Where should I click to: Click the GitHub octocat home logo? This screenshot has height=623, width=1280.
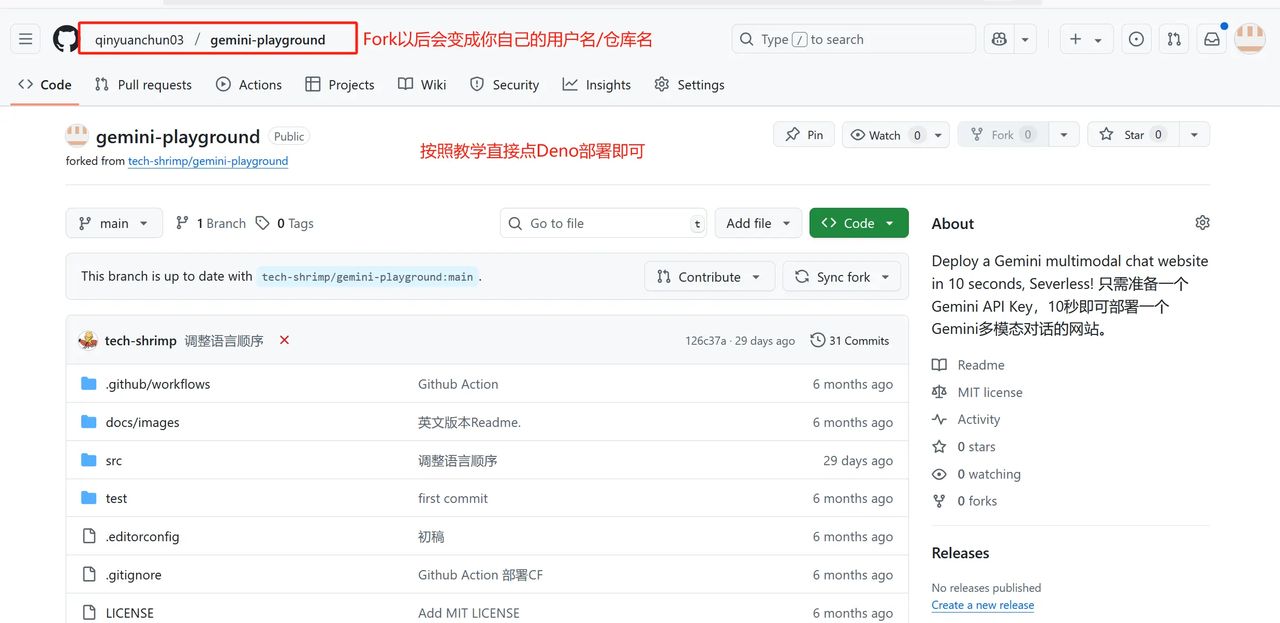coord(66,38)
